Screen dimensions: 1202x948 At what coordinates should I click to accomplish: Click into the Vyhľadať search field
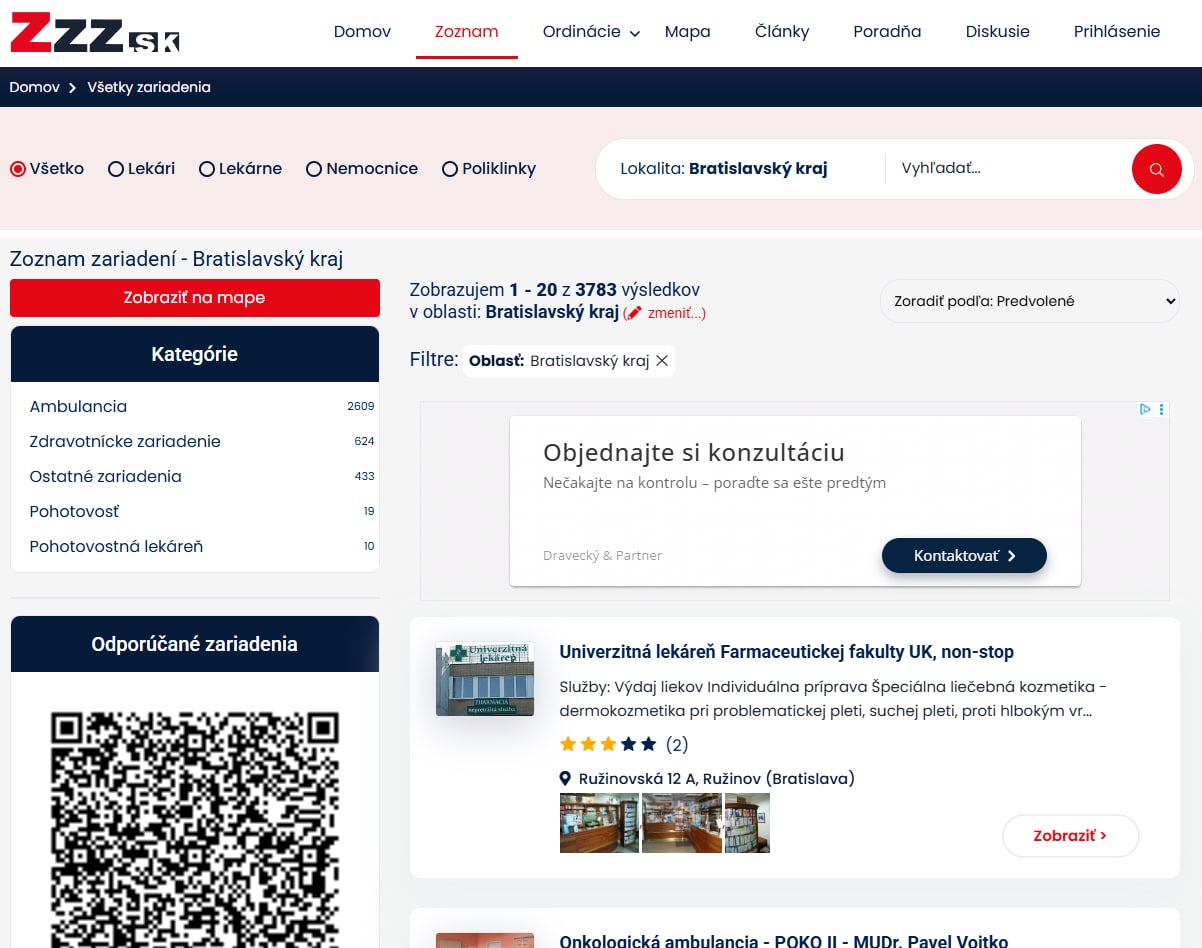click(1005, 168)
